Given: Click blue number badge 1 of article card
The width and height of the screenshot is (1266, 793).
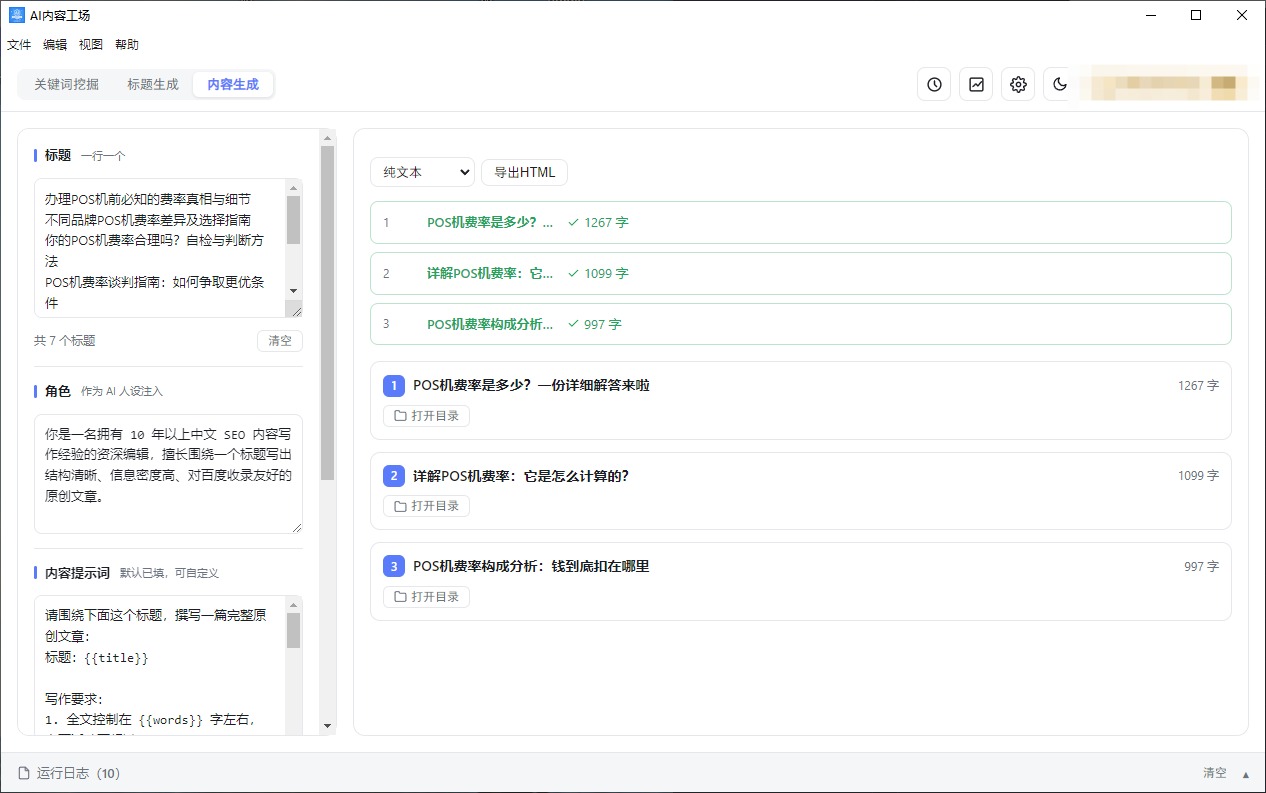Looking at the screenshot, I should pyautogui.click(x=394, y=385).
